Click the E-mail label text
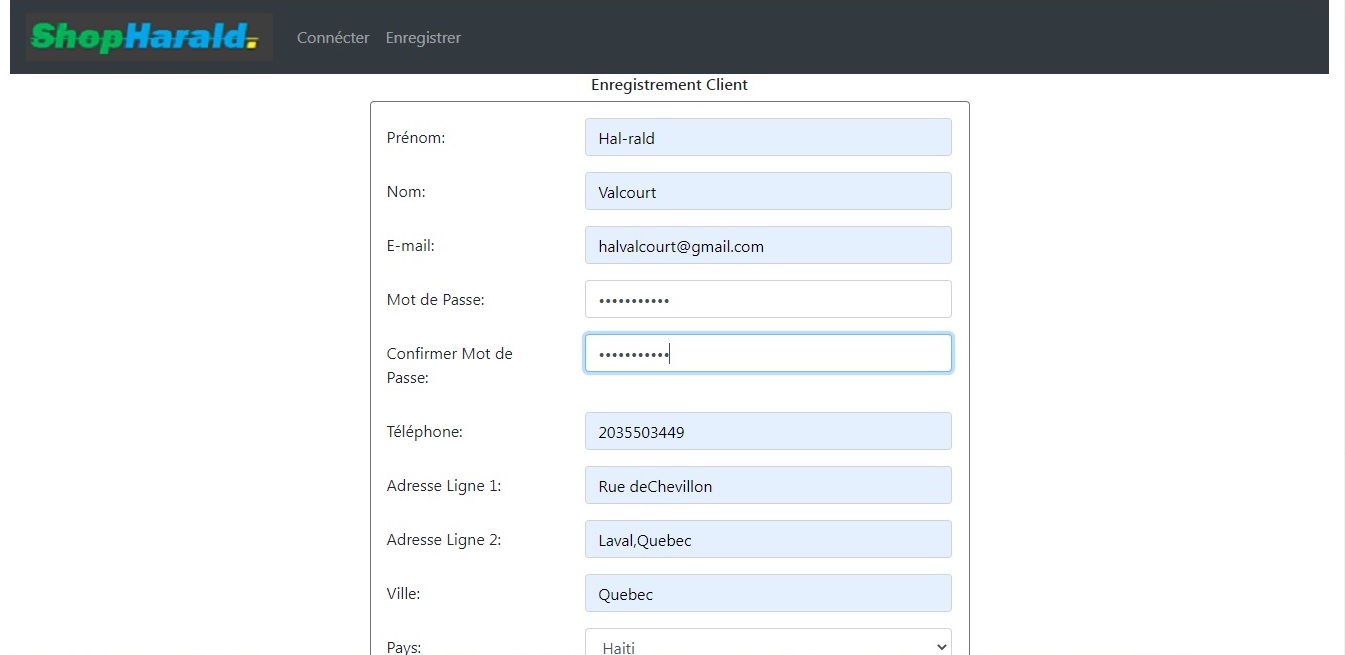This screenshot has height=655, width=1345. pyautogui.click(x=410, y=246)
